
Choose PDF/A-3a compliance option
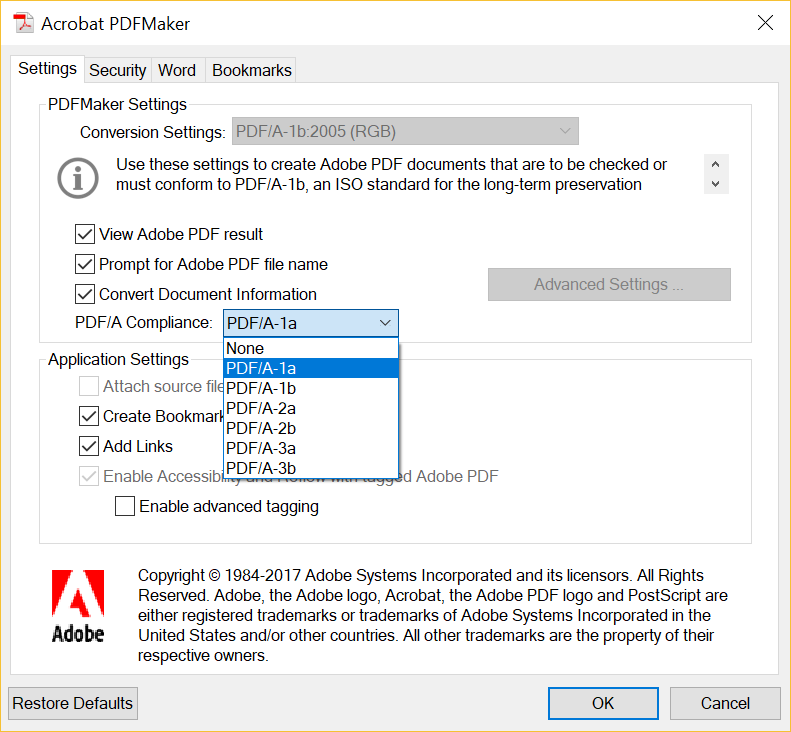[x=311, y=448]
